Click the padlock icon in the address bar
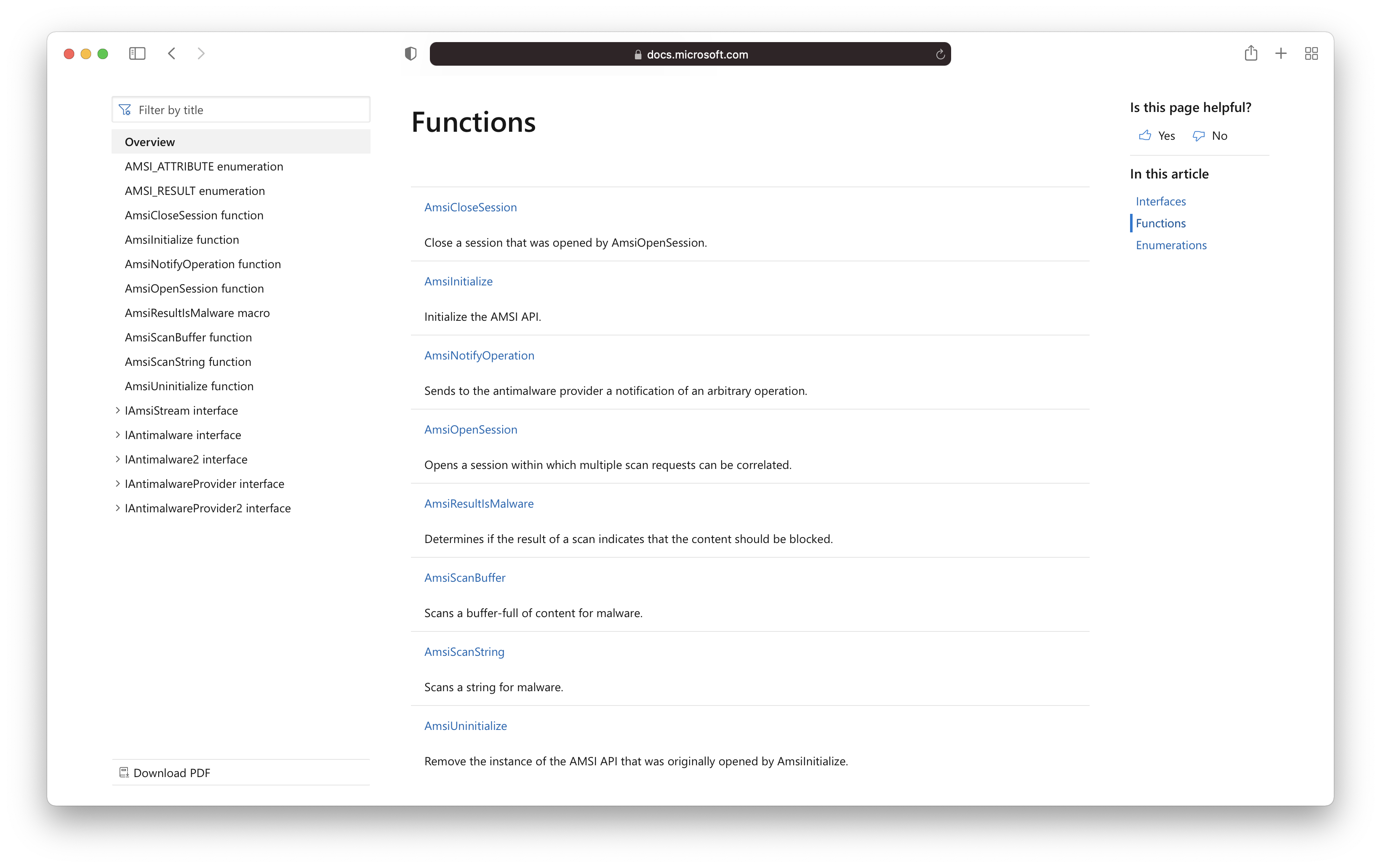The height and width of the screenshot is (868, 1381). pos(638,54)
